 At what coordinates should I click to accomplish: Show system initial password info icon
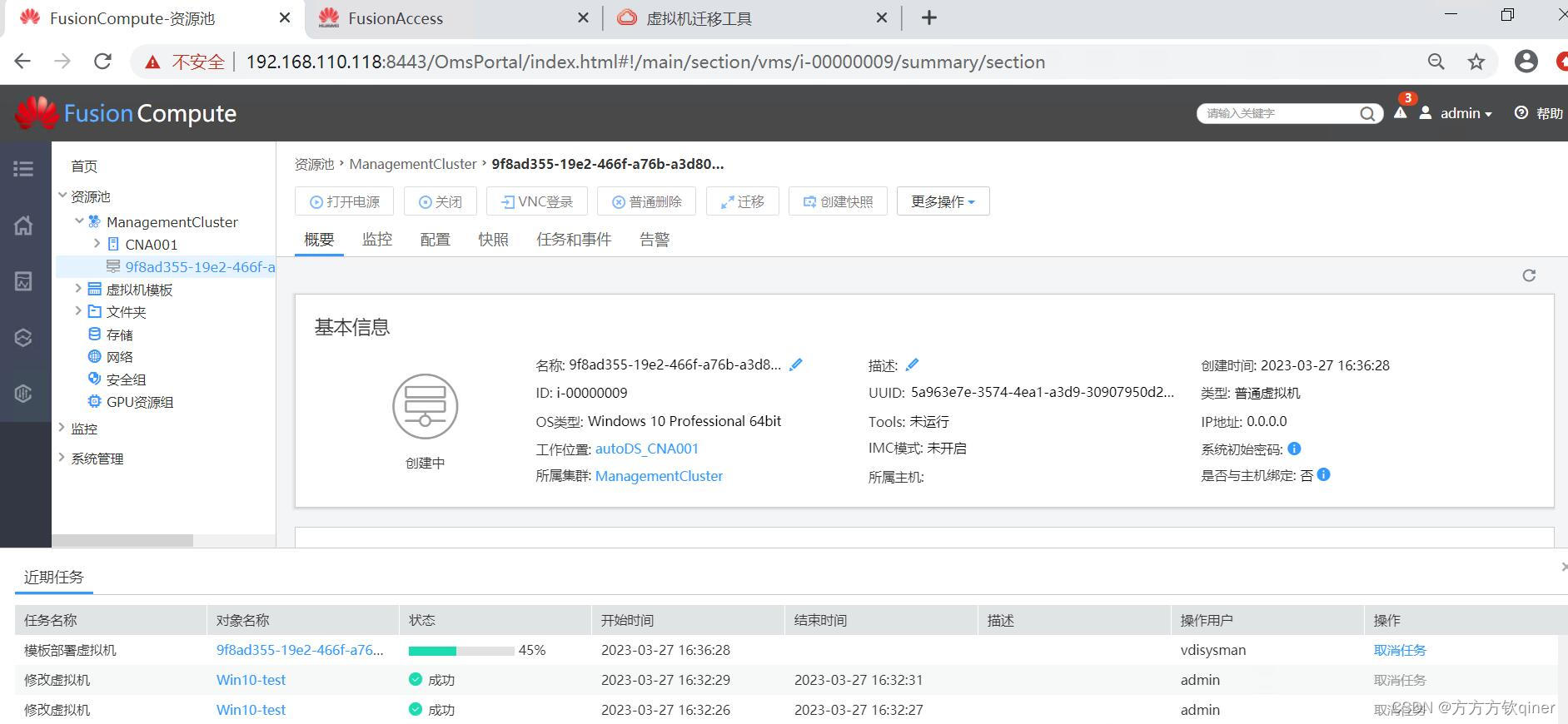pos(1294,449)
